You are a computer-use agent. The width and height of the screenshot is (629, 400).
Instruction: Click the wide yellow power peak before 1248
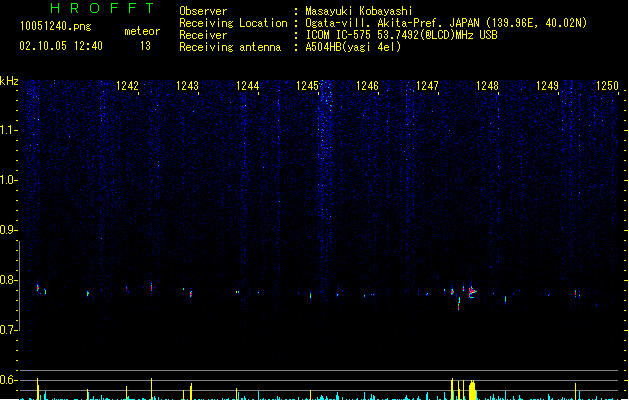[x=472, y=390]
